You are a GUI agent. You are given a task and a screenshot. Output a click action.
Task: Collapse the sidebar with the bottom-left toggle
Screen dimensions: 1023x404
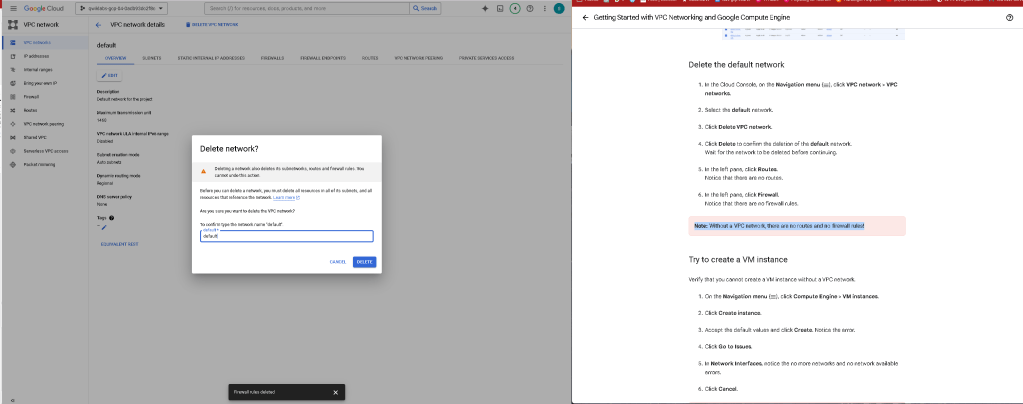13,399
